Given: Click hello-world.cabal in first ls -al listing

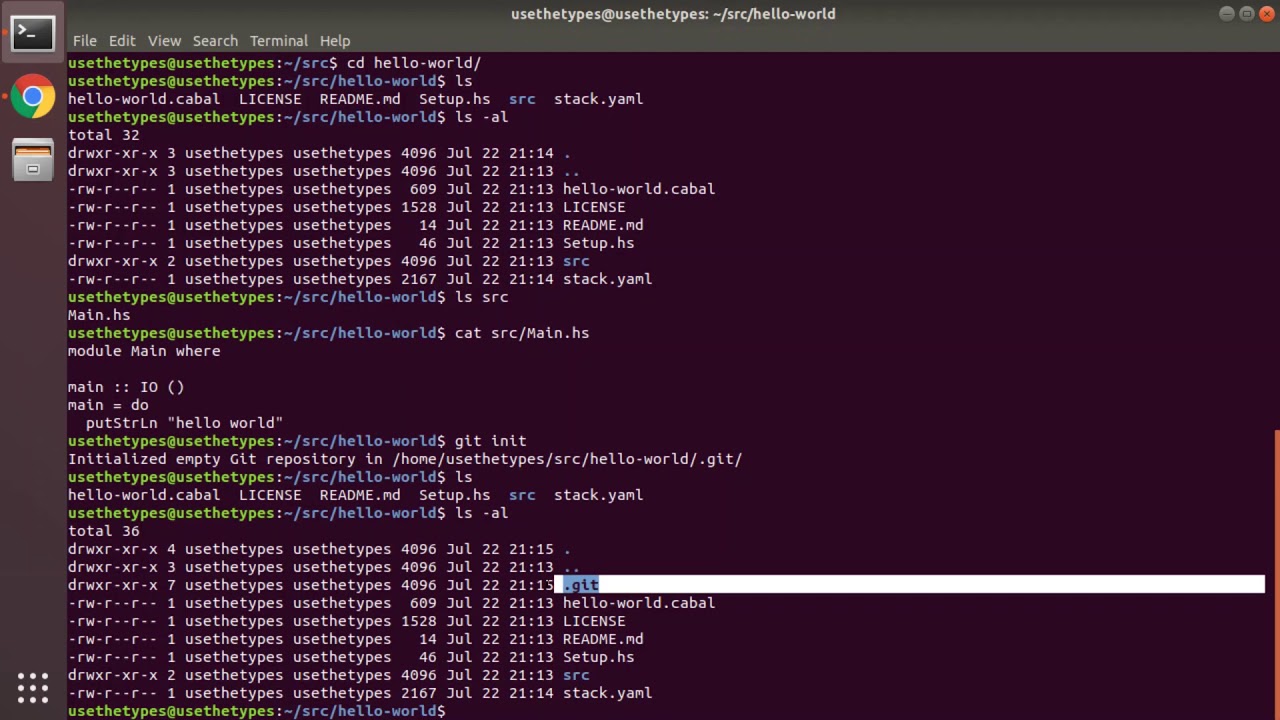Looking at the screenshot, I should pos(639,189).
